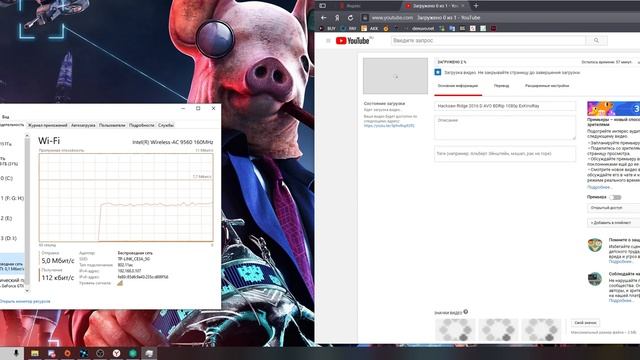
Task: Click Task Manager sidebar scroll-up arrow
Action: pos(27,136)
